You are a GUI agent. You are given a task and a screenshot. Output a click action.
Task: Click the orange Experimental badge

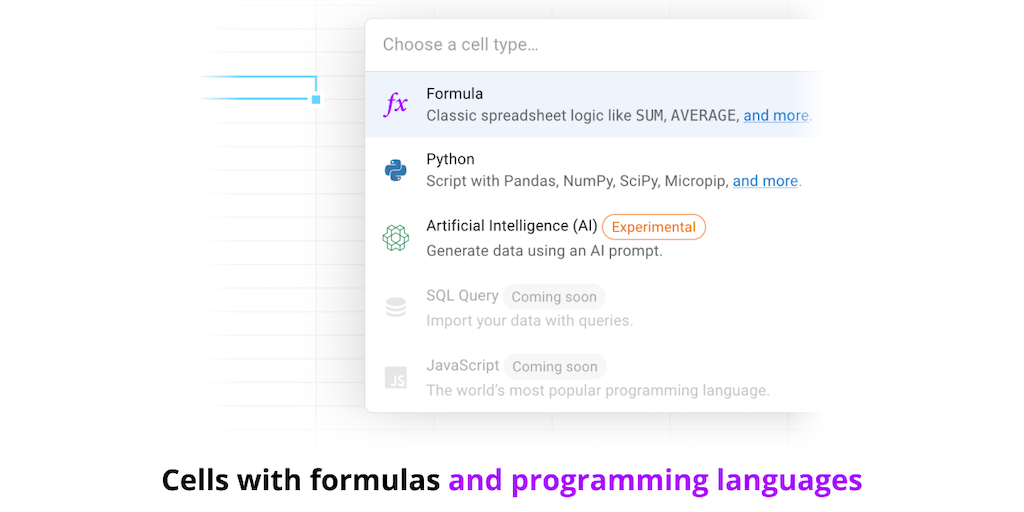click(654, 227)
